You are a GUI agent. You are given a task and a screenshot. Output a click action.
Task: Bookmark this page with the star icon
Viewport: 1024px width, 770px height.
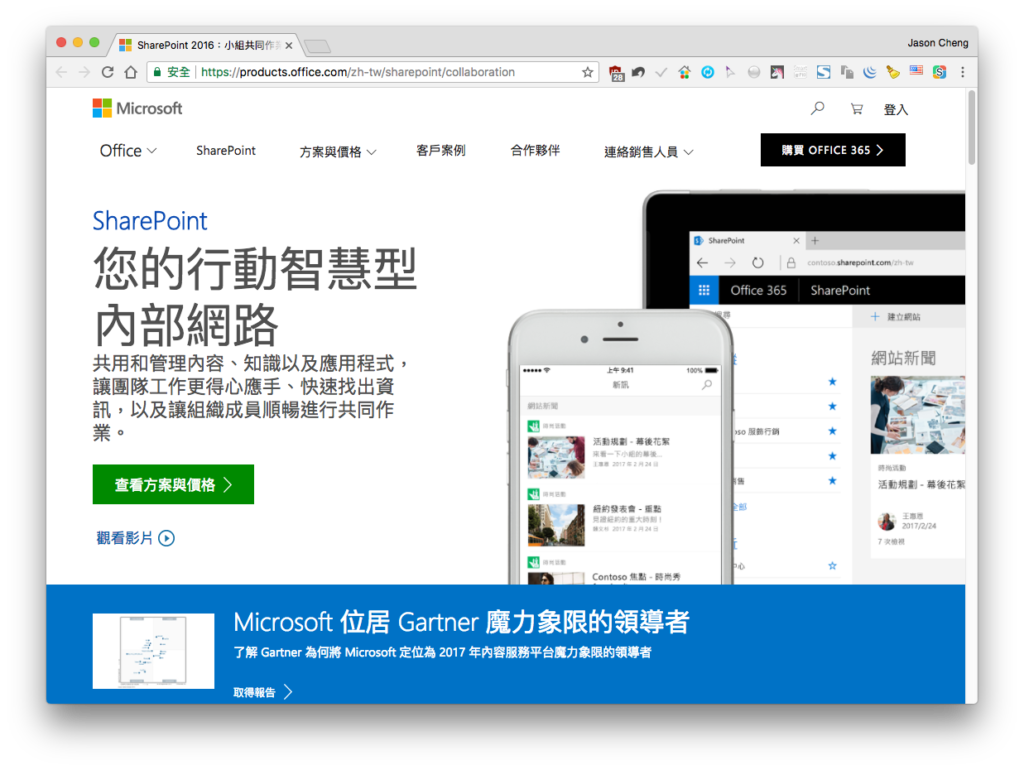click(x=588, y=72)
